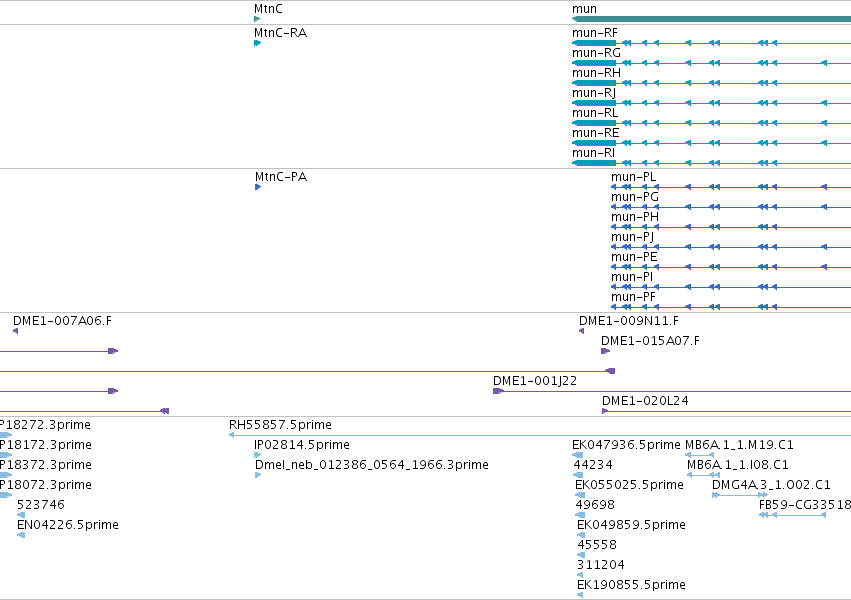Select the mun-RE transcript
The image size is (851, 600).
[712, 143]
